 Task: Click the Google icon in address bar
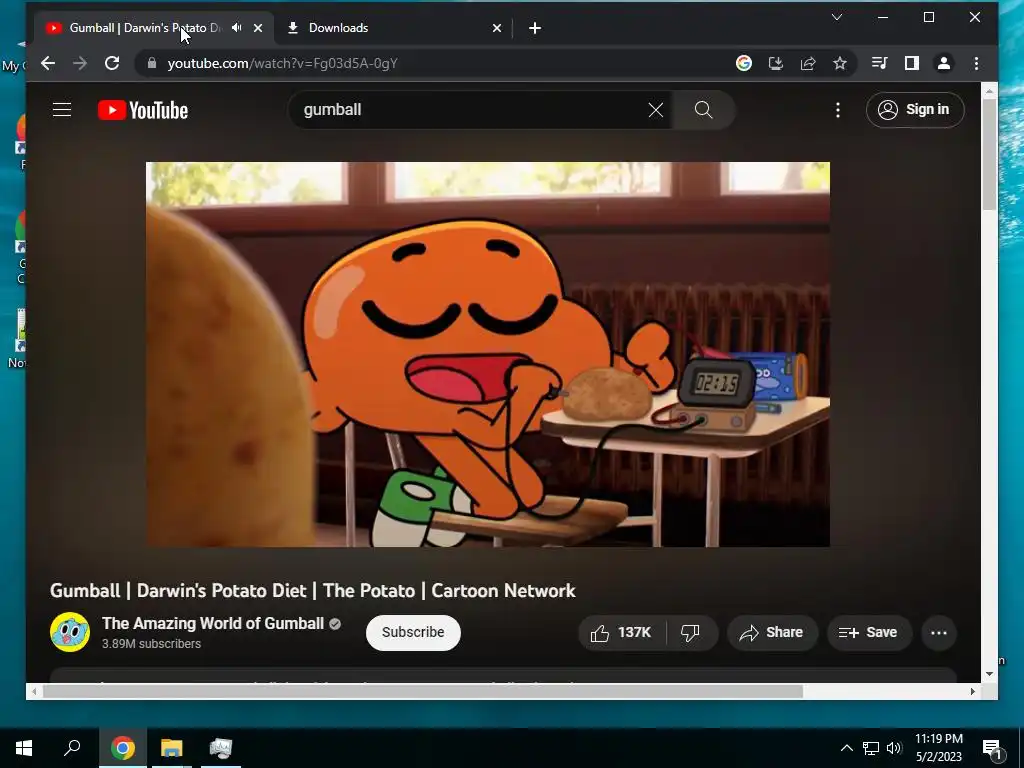click(x=744, y=63)
